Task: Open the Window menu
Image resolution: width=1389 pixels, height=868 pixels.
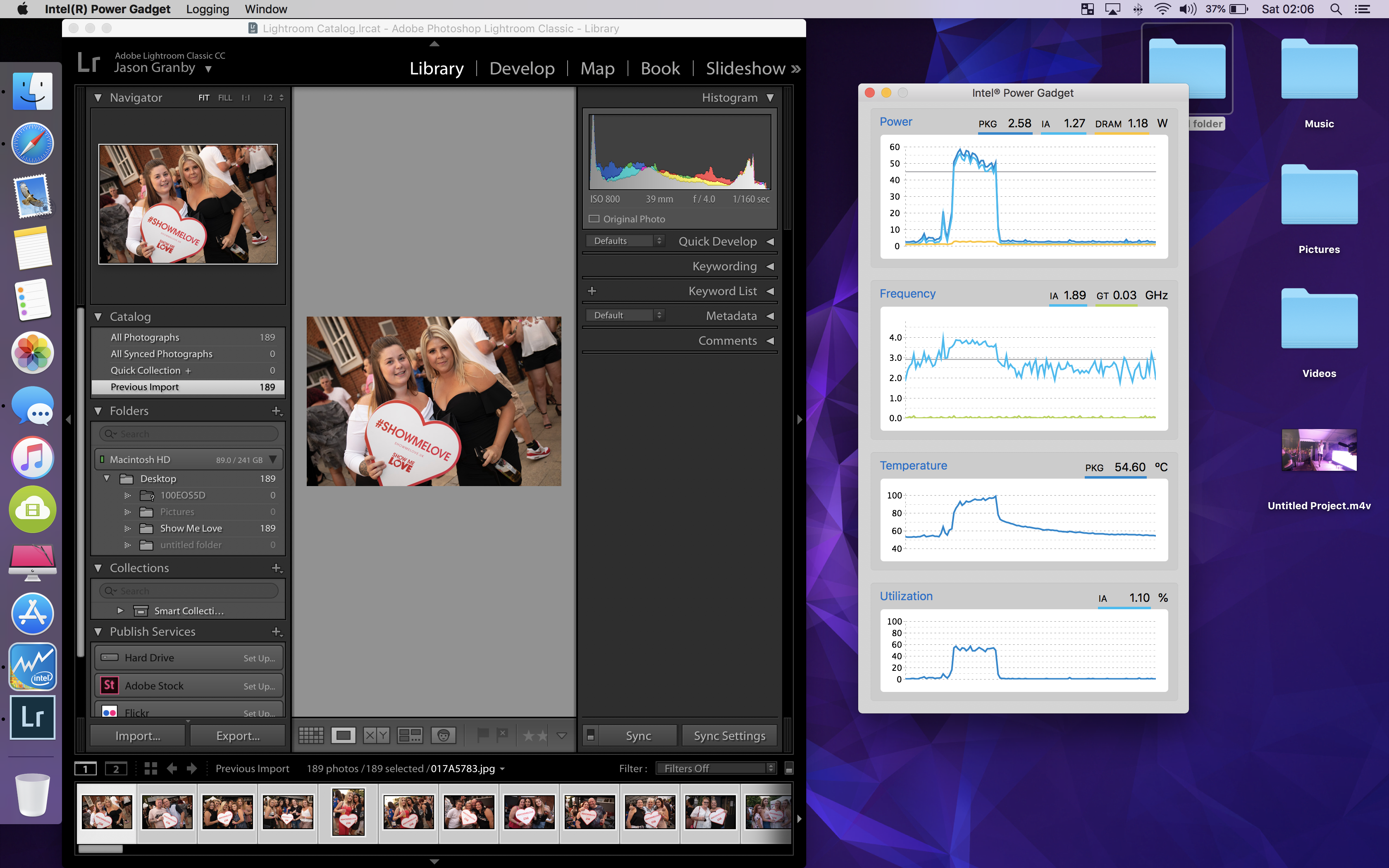Action: click(x=266, y=9)
